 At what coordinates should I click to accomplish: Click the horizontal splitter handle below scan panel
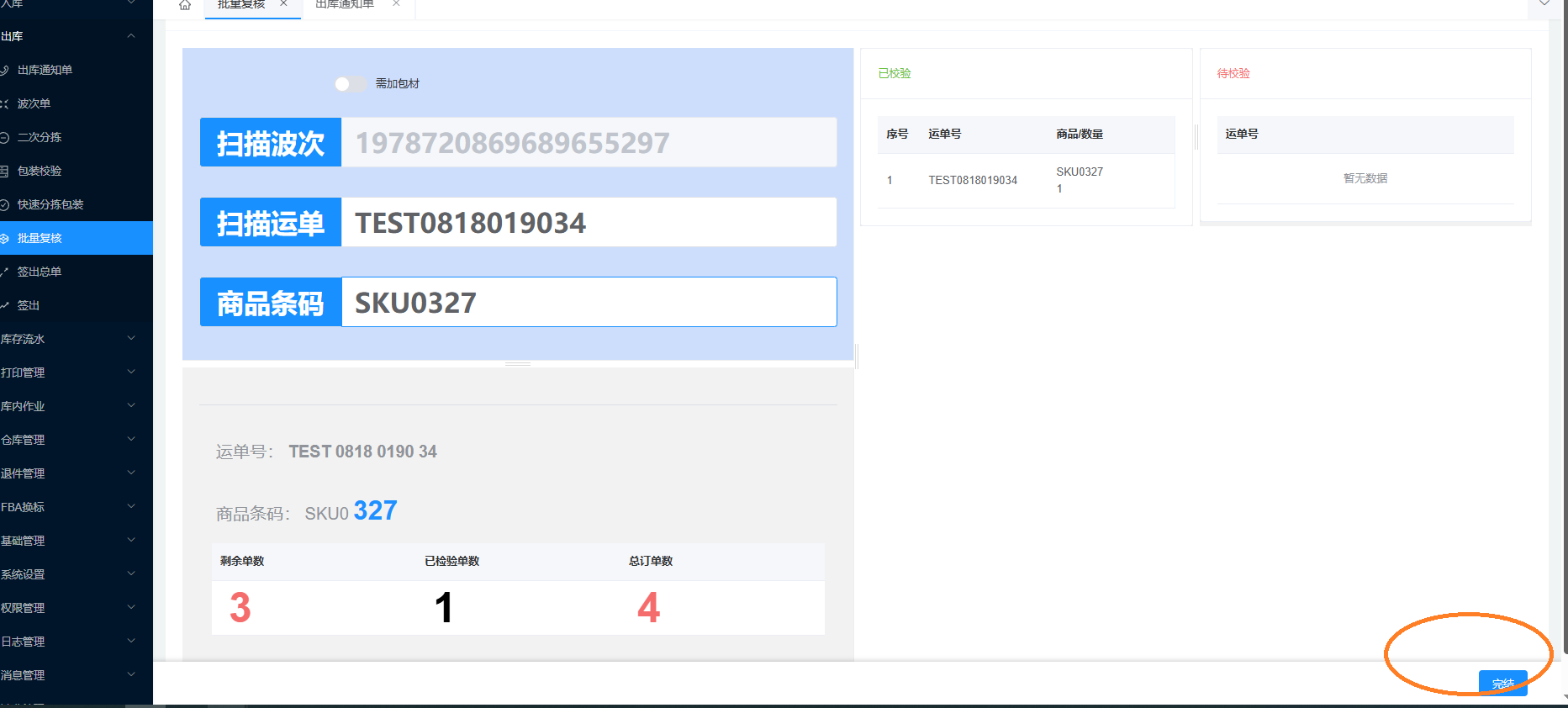click(518, 364)
